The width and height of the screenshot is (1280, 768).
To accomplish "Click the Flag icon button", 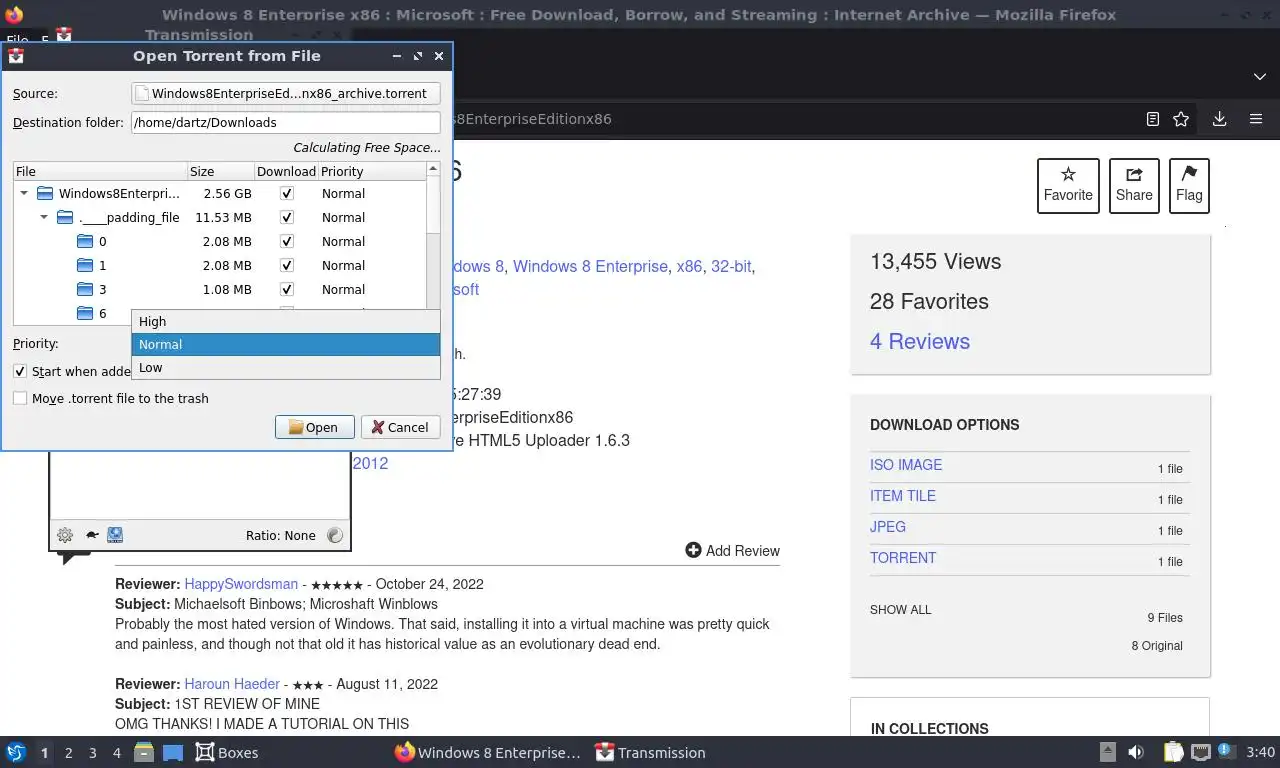I will pos(1189,186).
